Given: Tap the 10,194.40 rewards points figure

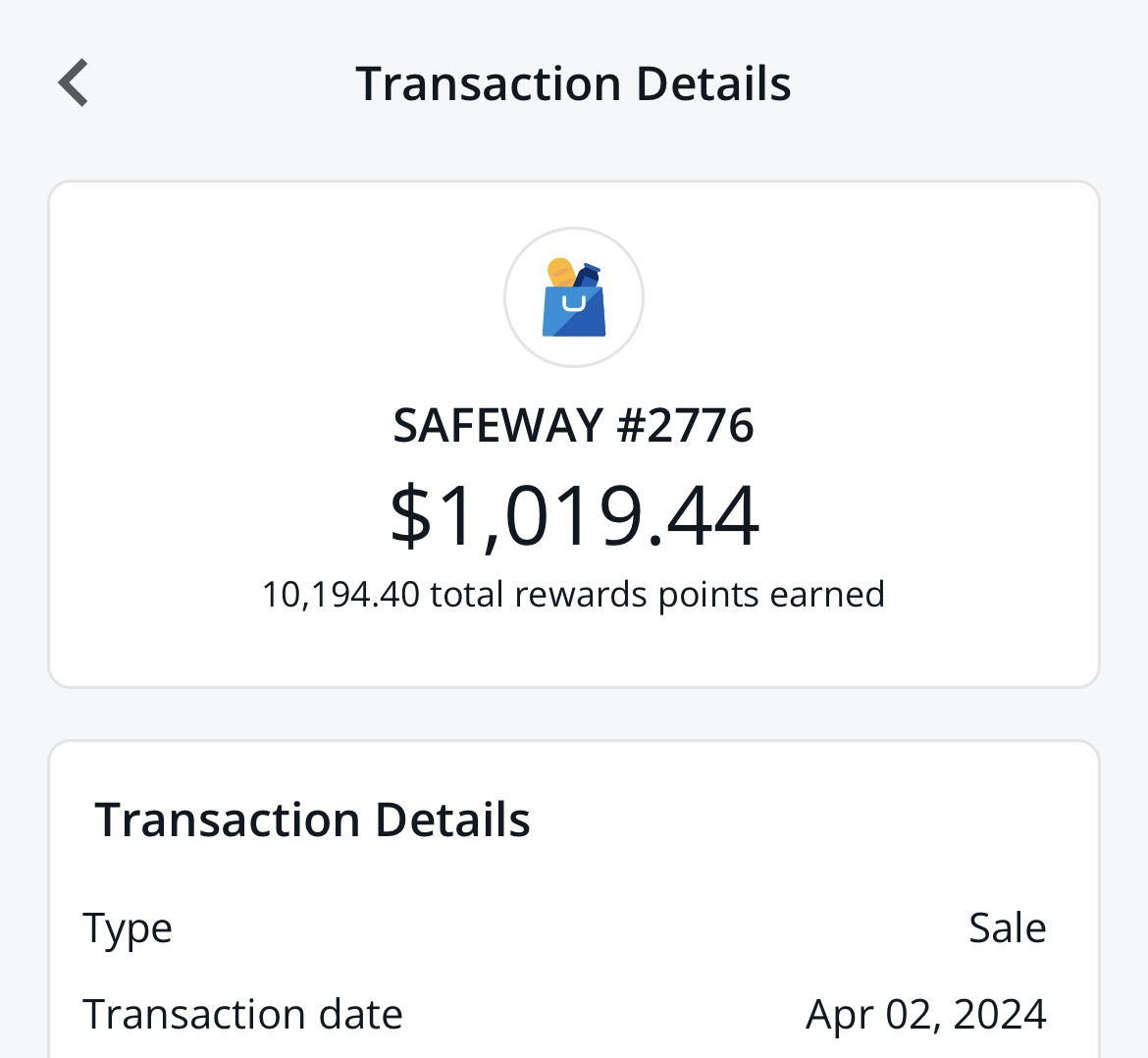Looking at the screenshot, I should (340, 595).
